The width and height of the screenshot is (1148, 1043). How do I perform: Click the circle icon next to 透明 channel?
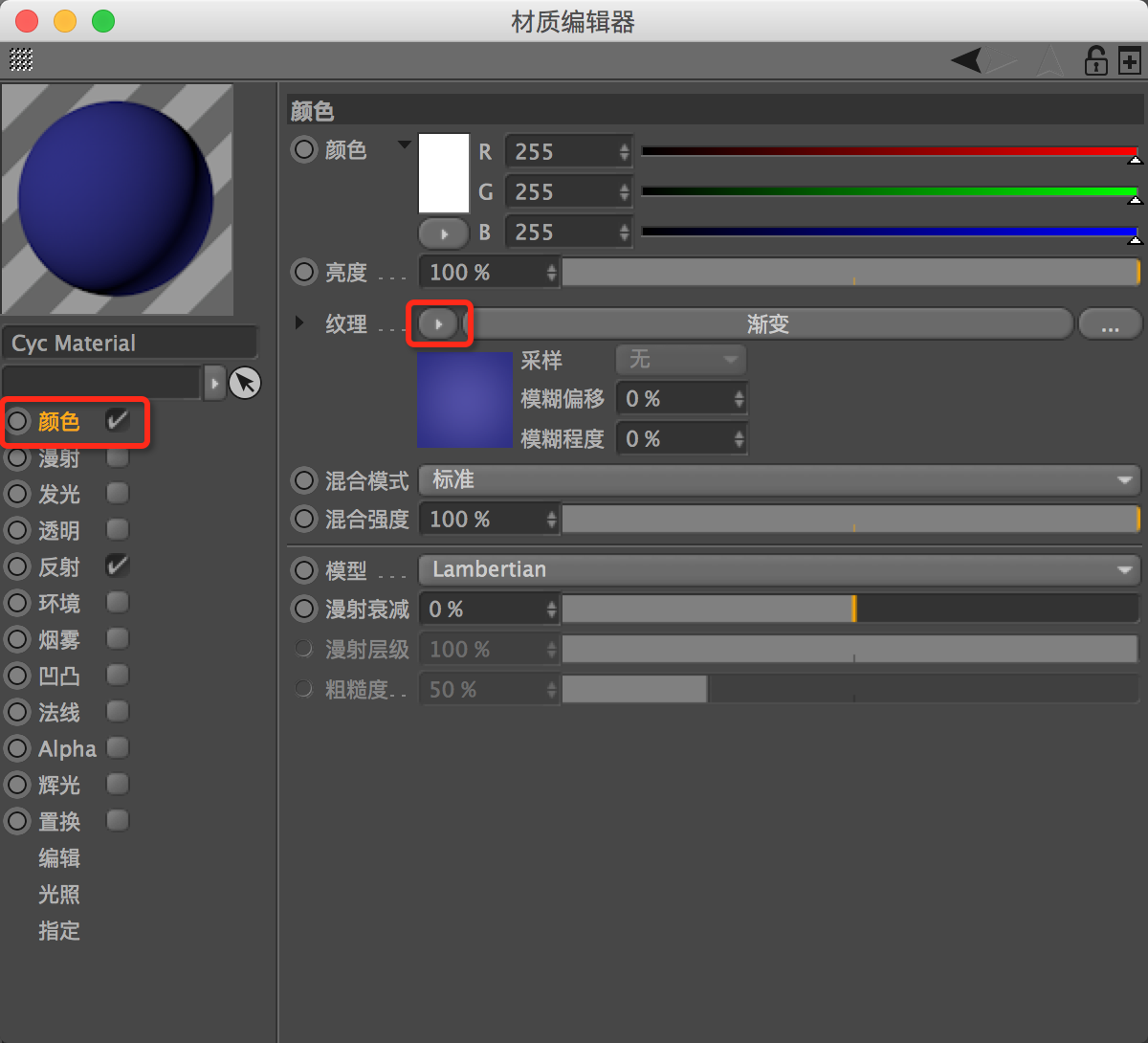point(18,530)
